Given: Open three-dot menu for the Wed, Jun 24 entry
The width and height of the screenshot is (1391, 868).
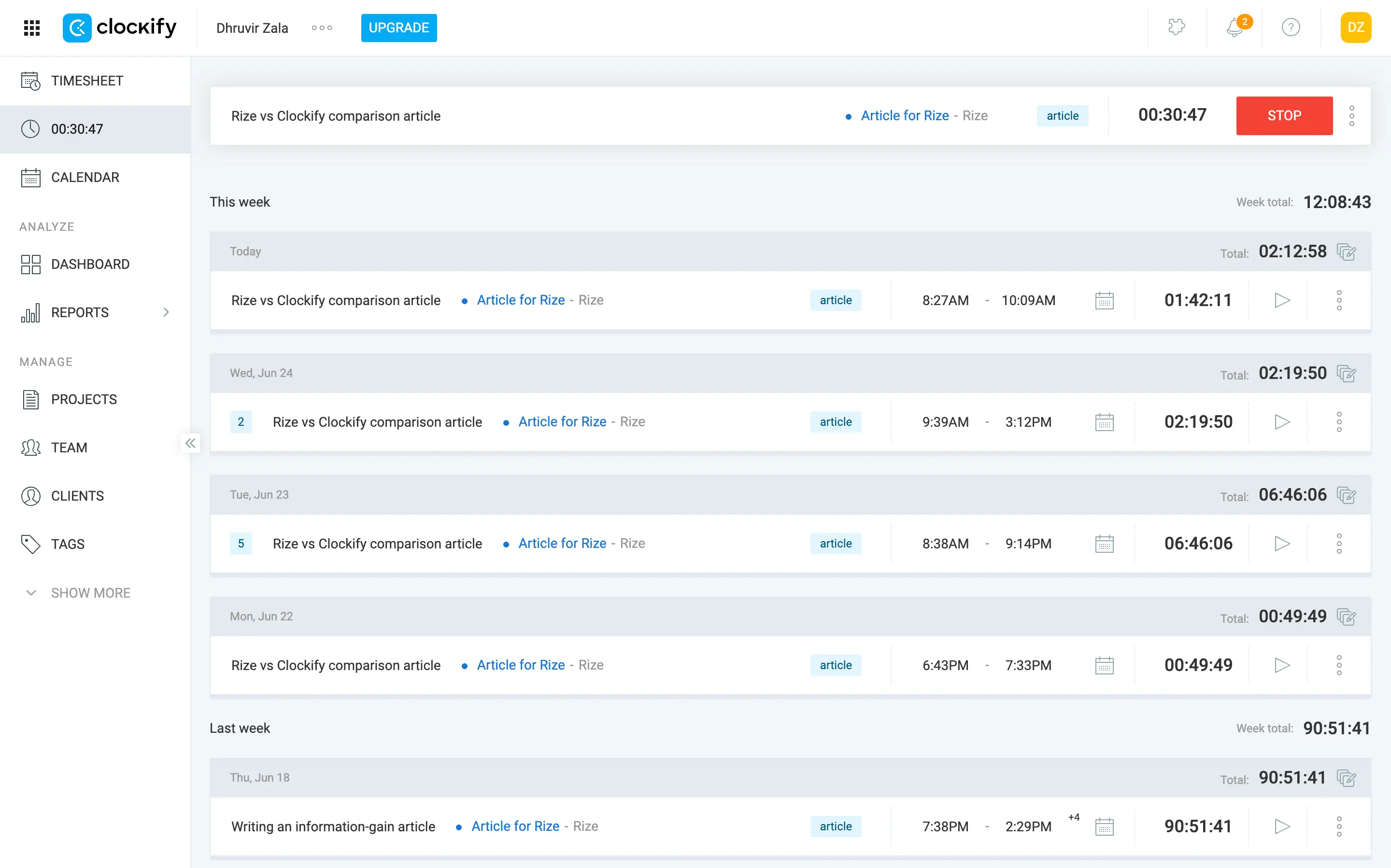Looking at the screenshot, I should click(x=1339, y=422).
